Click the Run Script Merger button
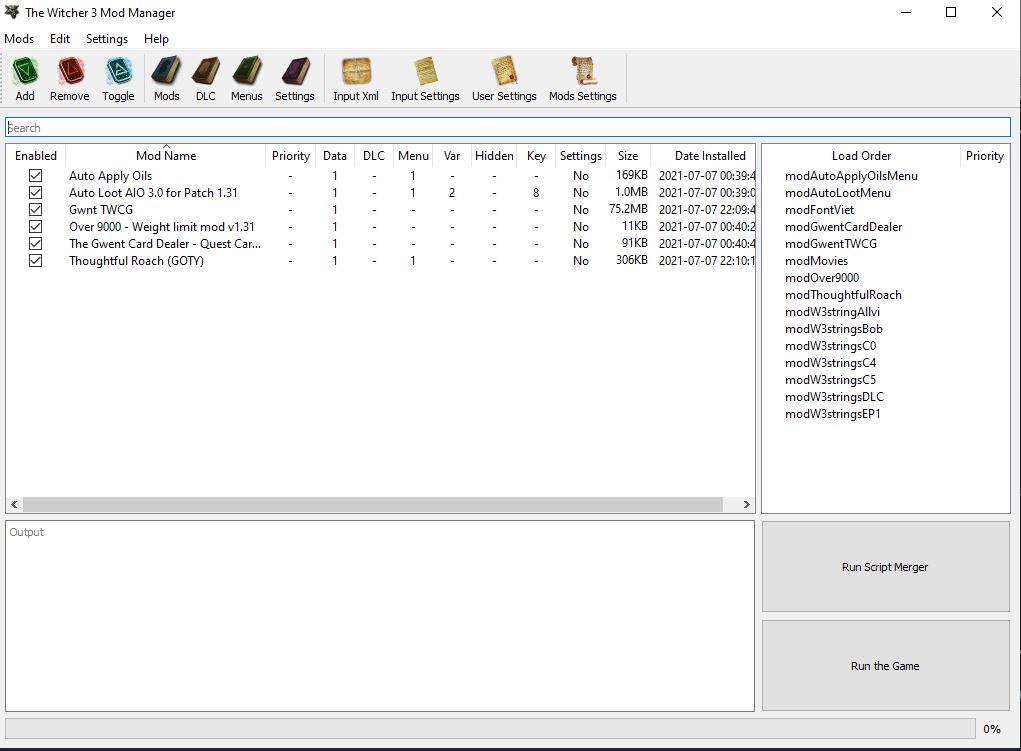The image size is (1021, 751). (x=885, y=567)
